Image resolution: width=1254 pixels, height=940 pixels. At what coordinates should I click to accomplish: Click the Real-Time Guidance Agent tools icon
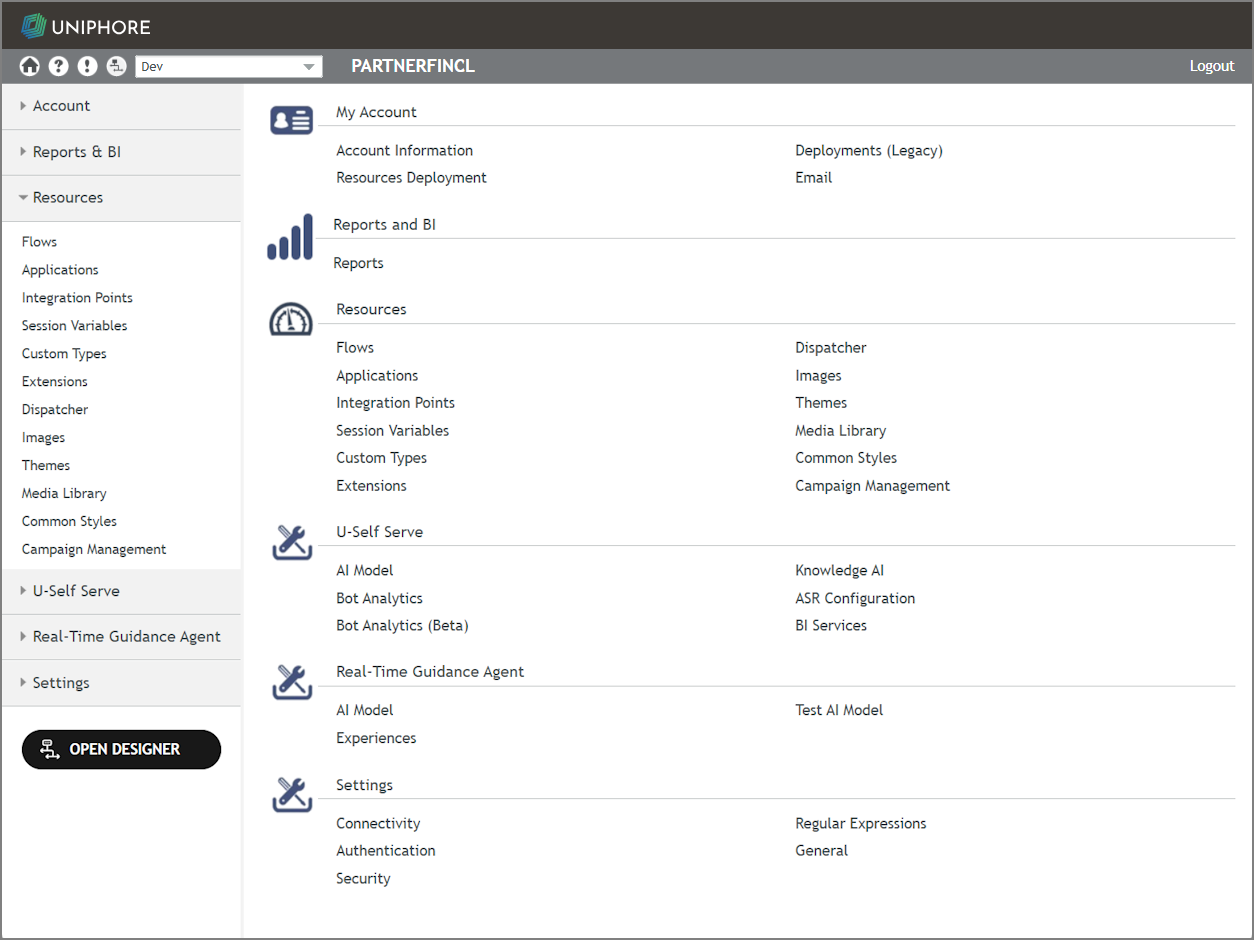coord(292,682)
